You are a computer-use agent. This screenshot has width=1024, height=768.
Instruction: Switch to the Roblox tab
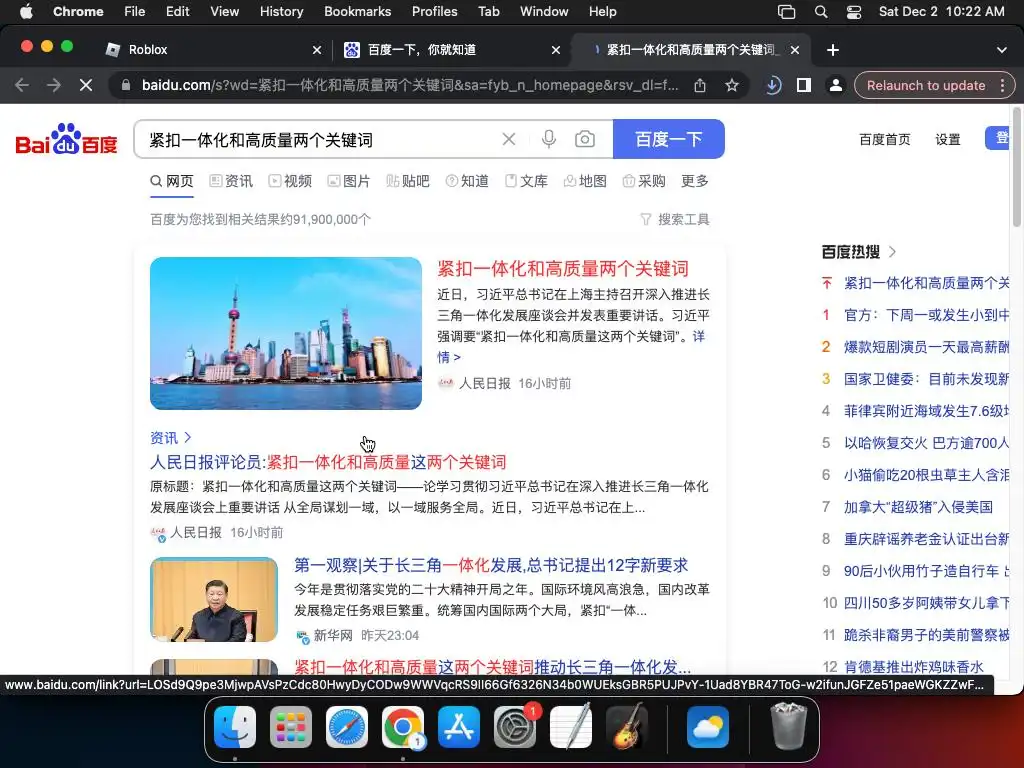tap(214, 50)
